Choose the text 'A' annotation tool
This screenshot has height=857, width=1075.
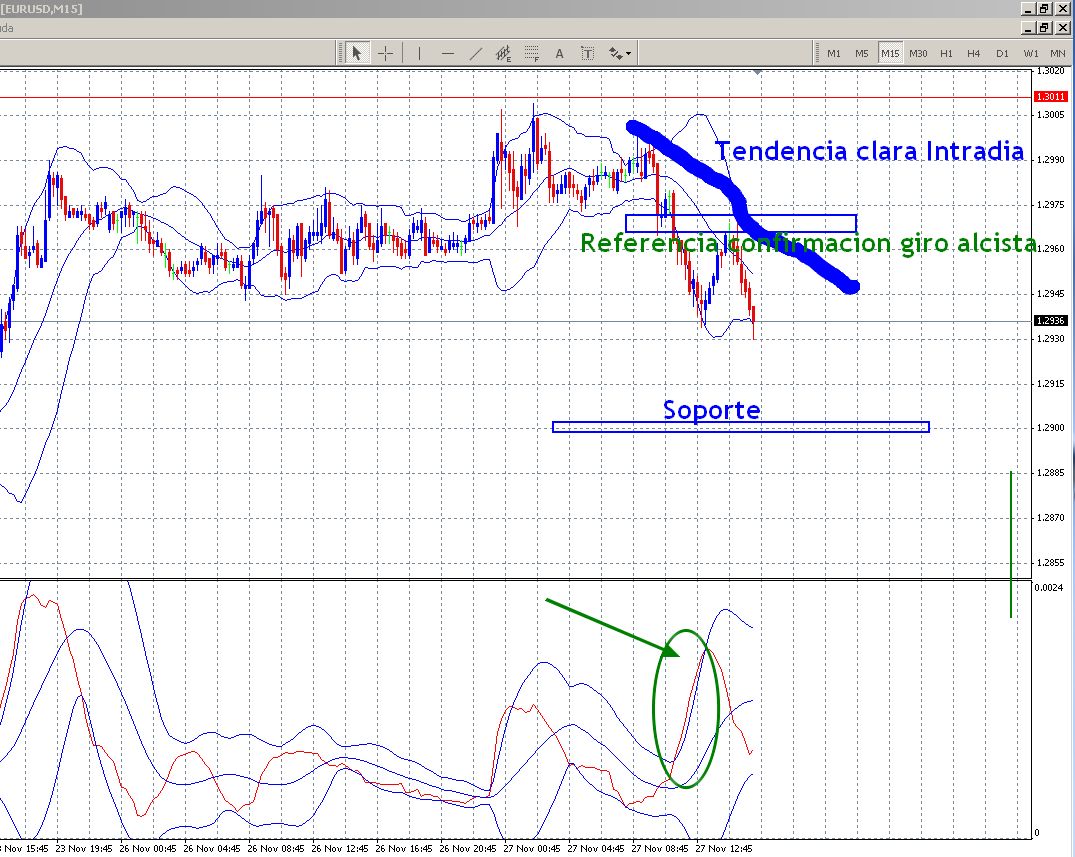pyautogui.click(x=559, y=53)
